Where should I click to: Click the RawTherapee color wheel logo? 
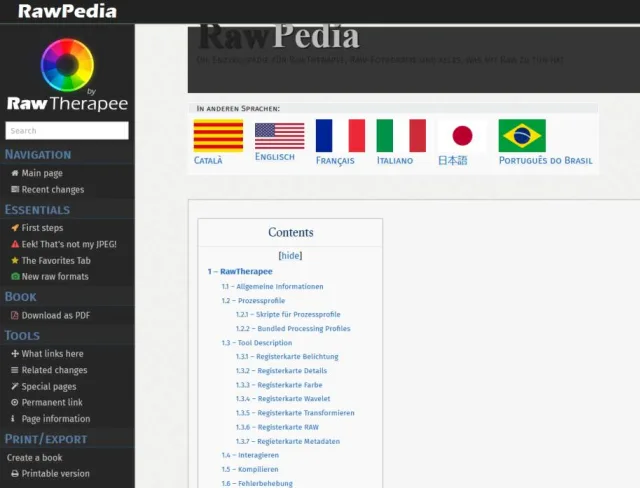coord(67,65)
